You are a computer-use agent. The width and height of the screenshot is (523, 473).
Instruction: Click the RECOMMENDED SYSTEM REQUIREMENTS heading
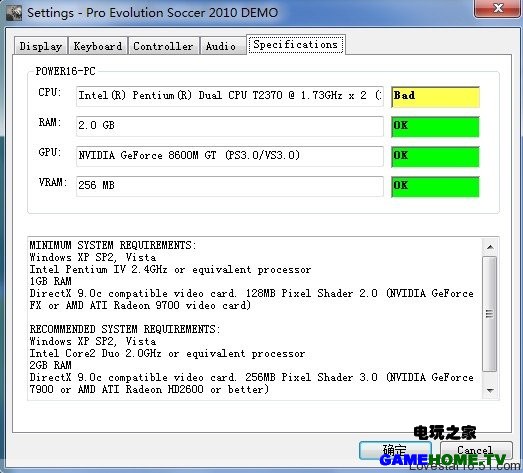coord(125,329)
